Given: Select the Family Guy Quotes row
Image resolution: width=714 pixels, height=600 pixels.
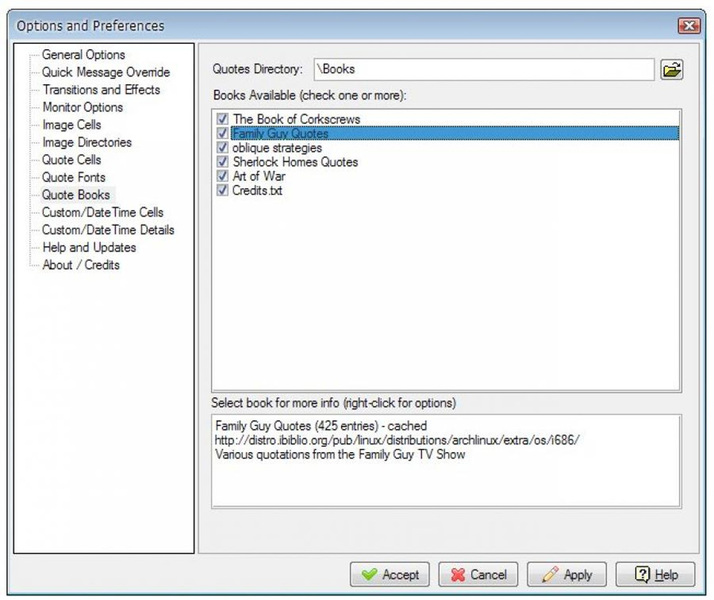Looking at the screenshot, I should [x=455, y=133].
